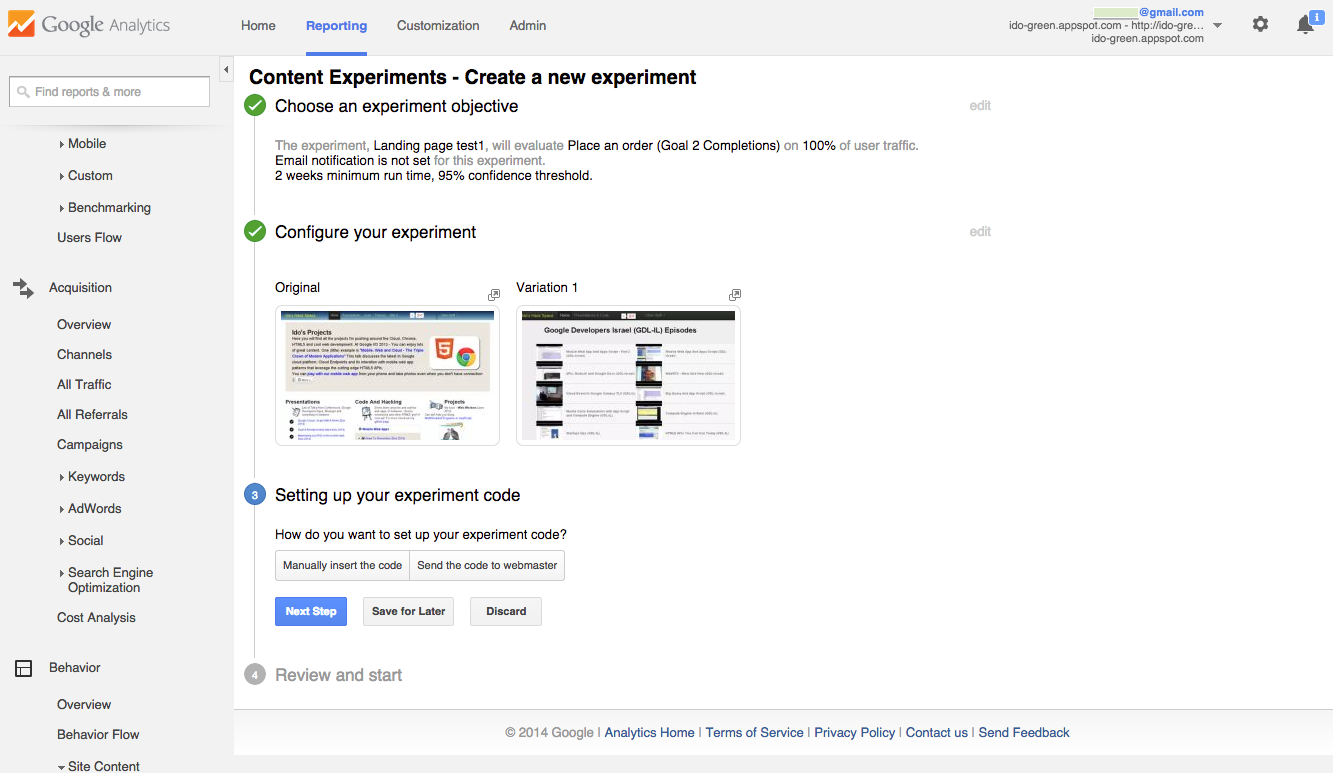
Task: Select Manually insert the code option
Action: 342,565
